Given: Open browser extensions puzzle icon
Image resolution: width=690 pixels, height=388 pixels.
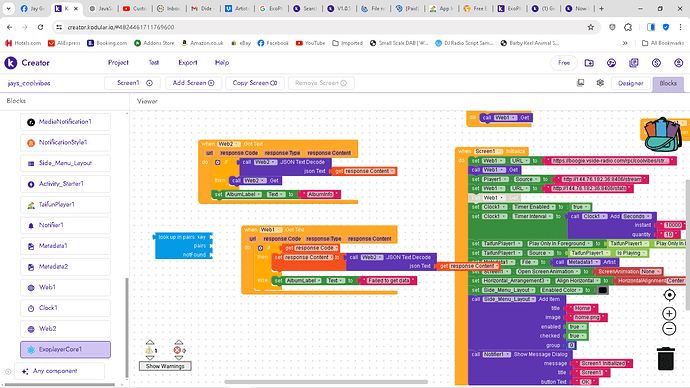Looking at the screenshot, I should tap(628, 27).
